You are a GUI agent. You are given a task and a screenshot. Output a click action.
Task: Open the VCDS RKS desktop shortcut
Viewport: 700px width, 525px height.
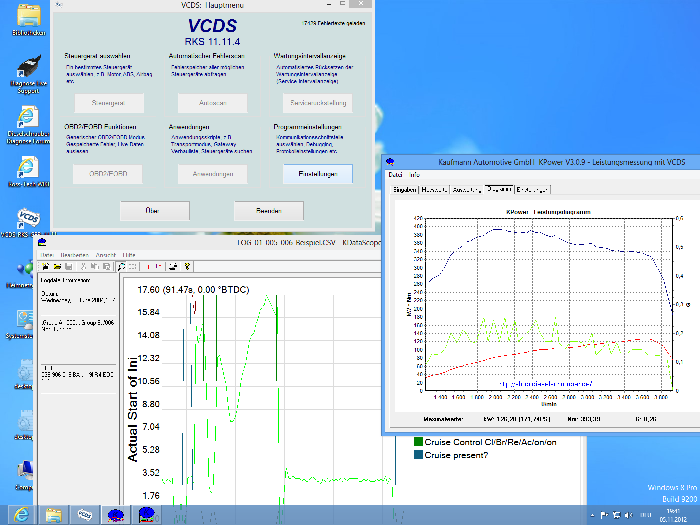pos(29,222)
